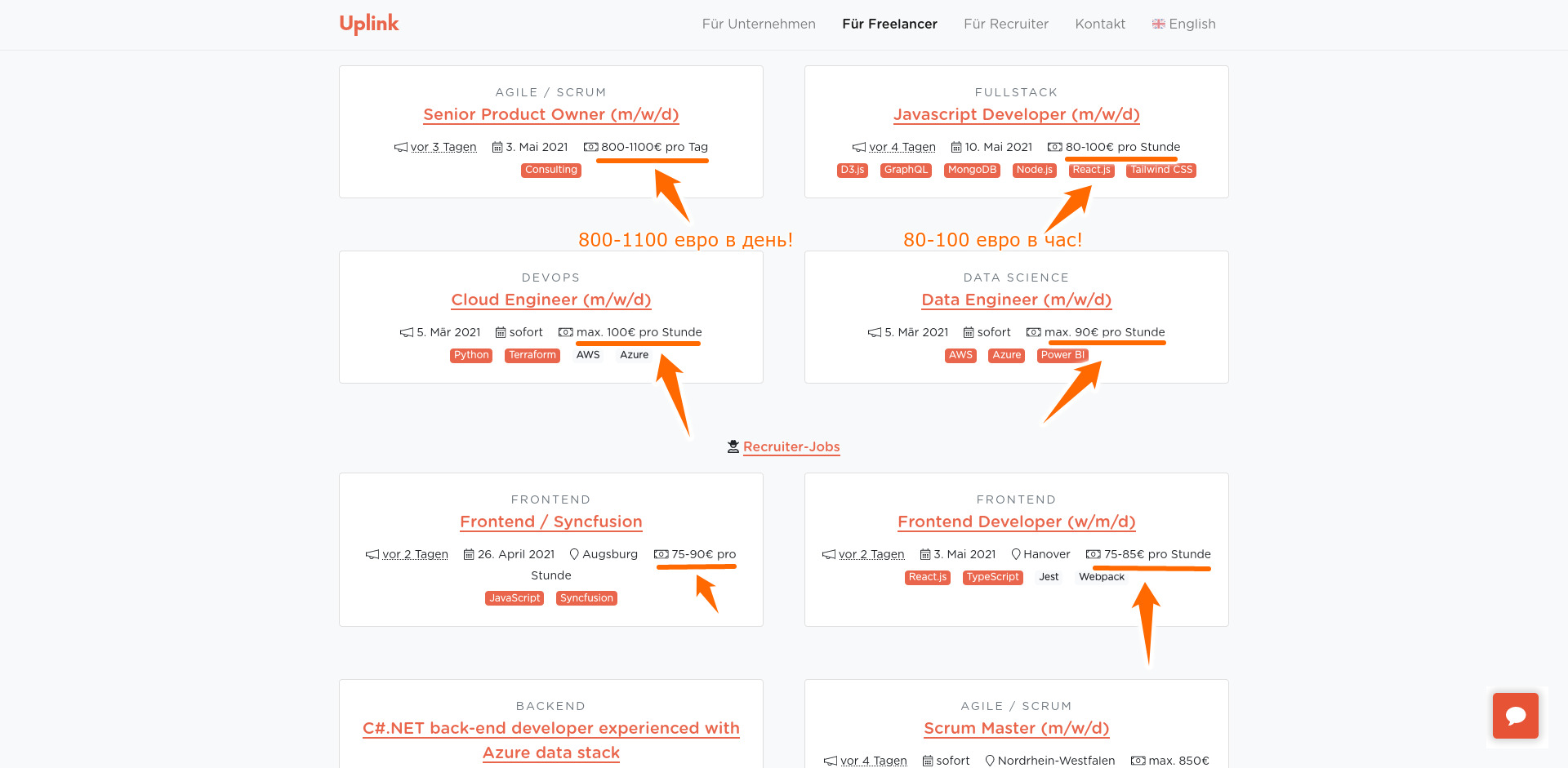The width and height of the screenshot is (1568, 768).
Task: Click the Recruiter-Jobs person icon
Action: (733, 446)
